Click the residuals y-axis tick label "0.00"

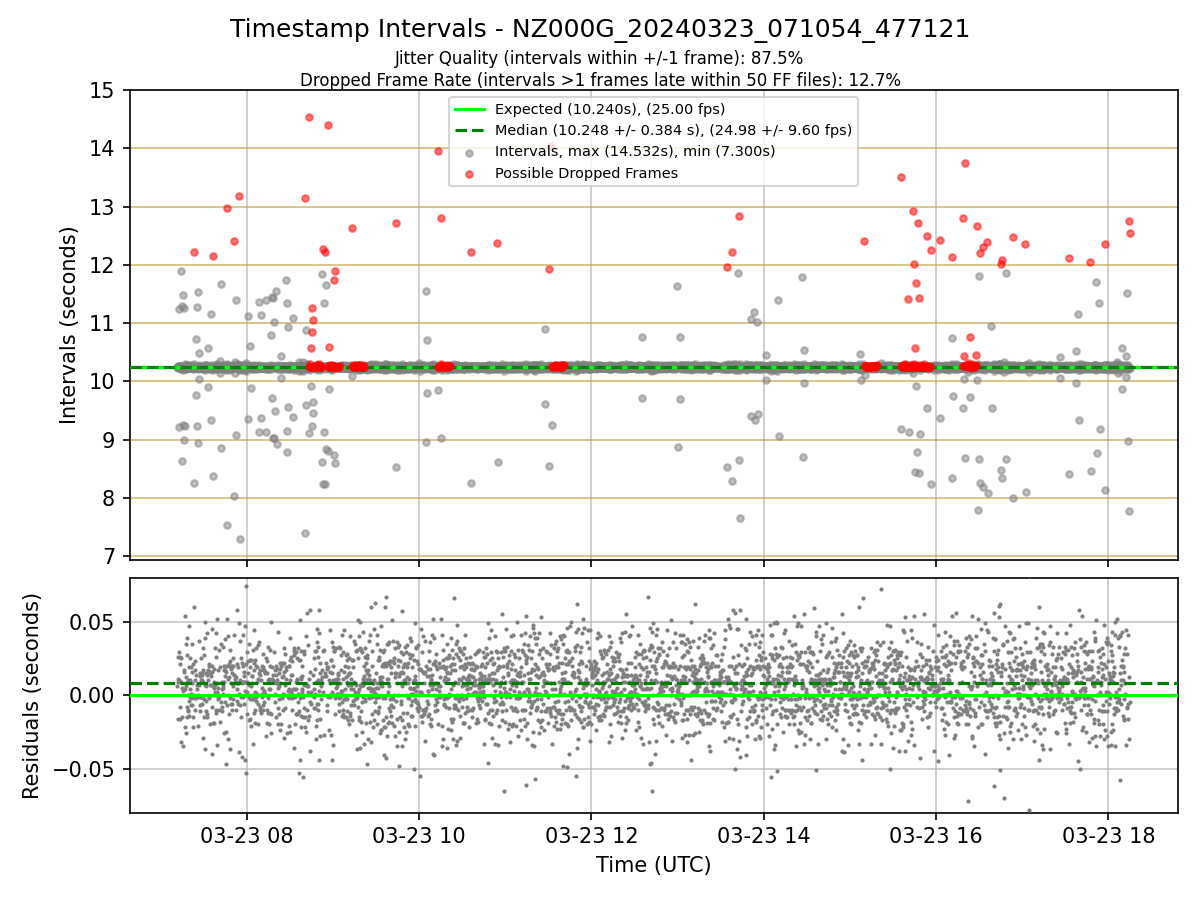click(x=93, y=695)
